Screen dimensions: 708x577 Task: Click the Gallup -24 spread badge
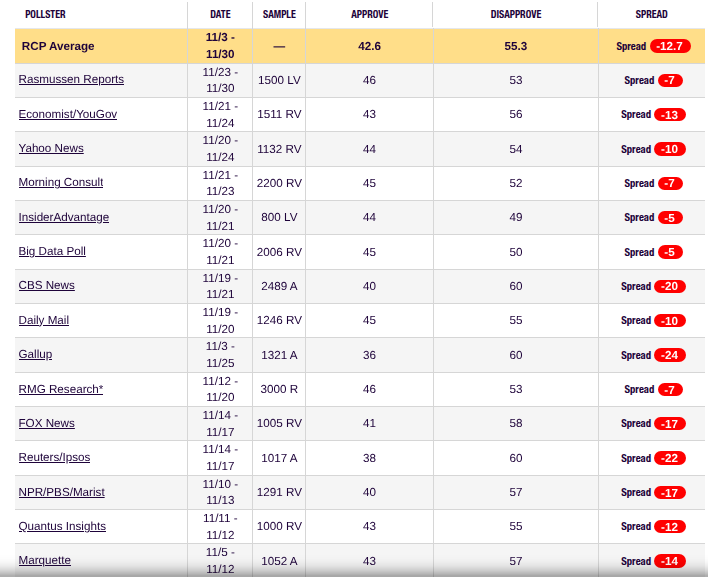click(x=669, y=355)
